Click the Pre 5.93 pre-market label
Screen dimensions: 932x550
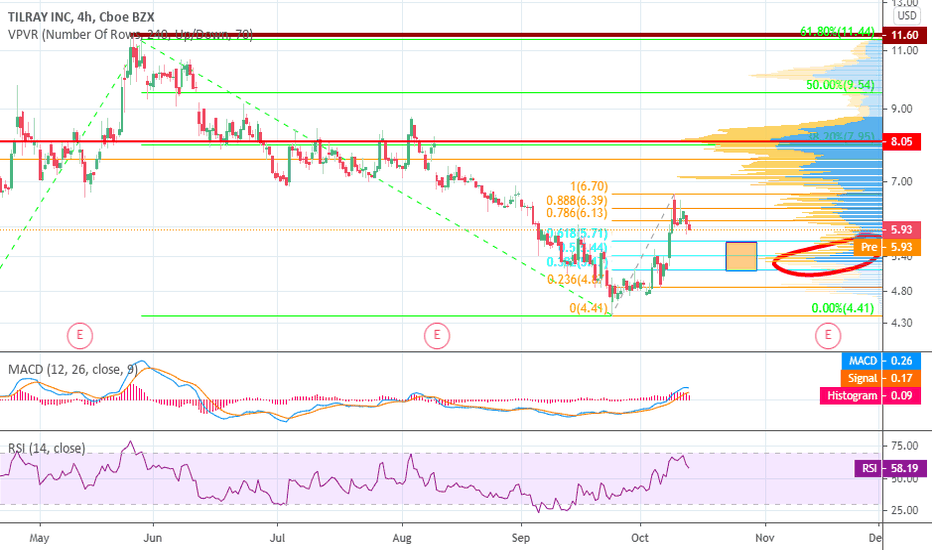coord(887,247)
